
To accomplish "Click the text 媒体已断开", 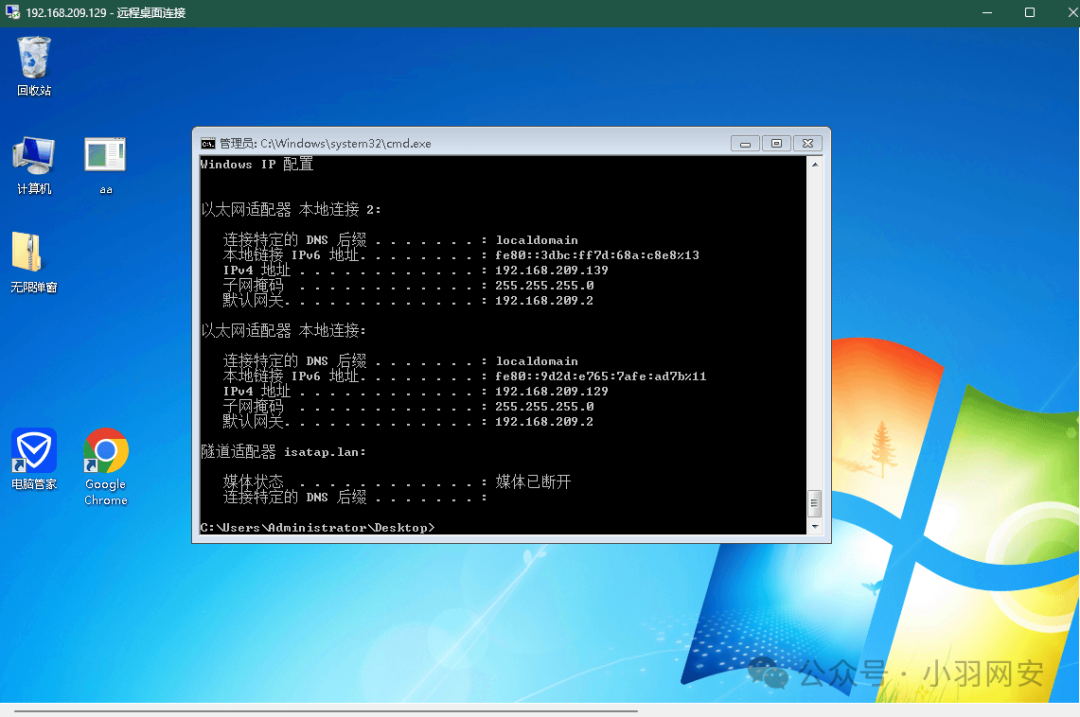I will pyautogui.click(x=533, y=481).
